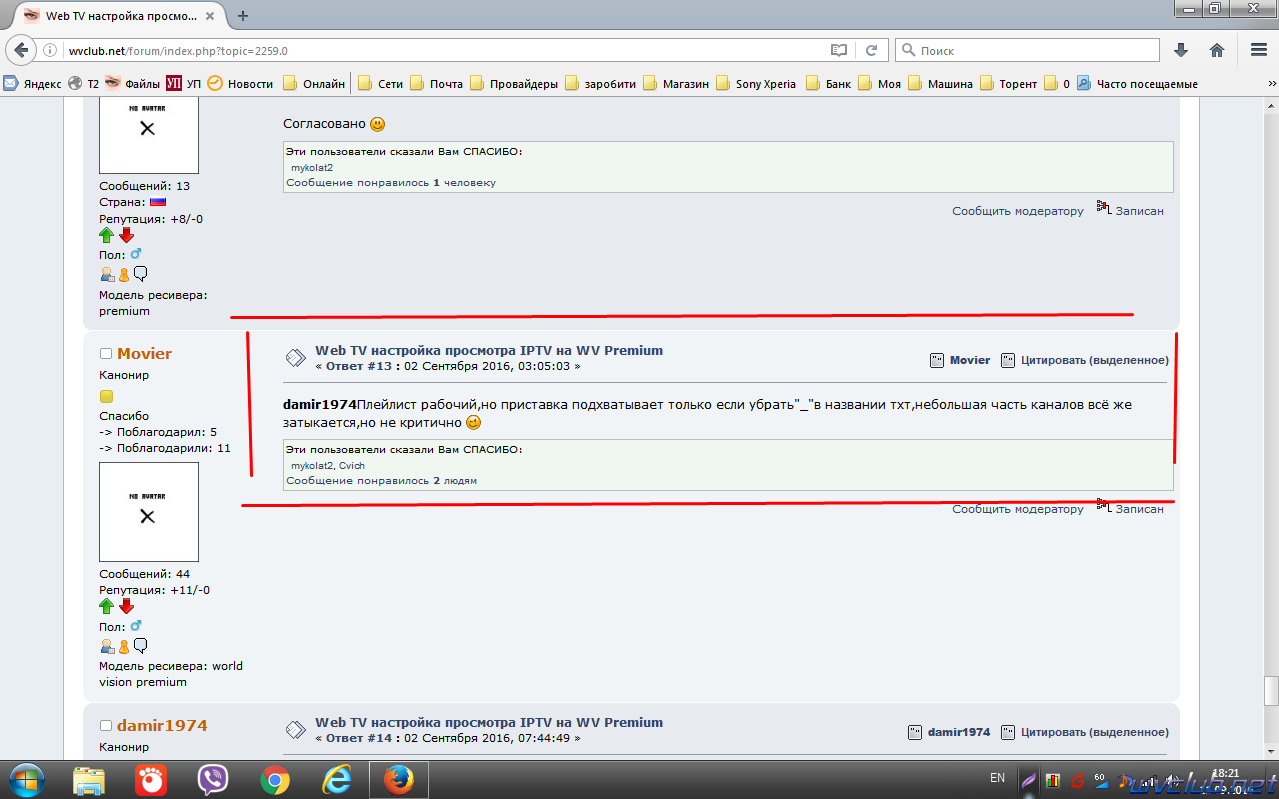Expand the Sony Xperia bookmarks folder

[x=755, y=84]
